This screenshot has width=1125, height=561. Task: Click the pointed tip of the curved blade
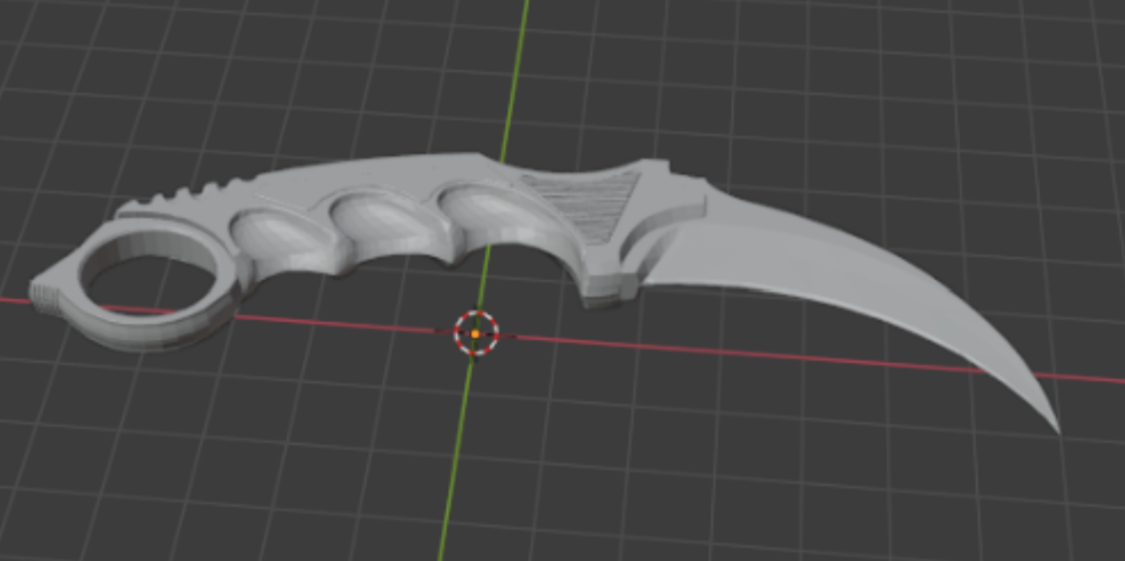1057,428
